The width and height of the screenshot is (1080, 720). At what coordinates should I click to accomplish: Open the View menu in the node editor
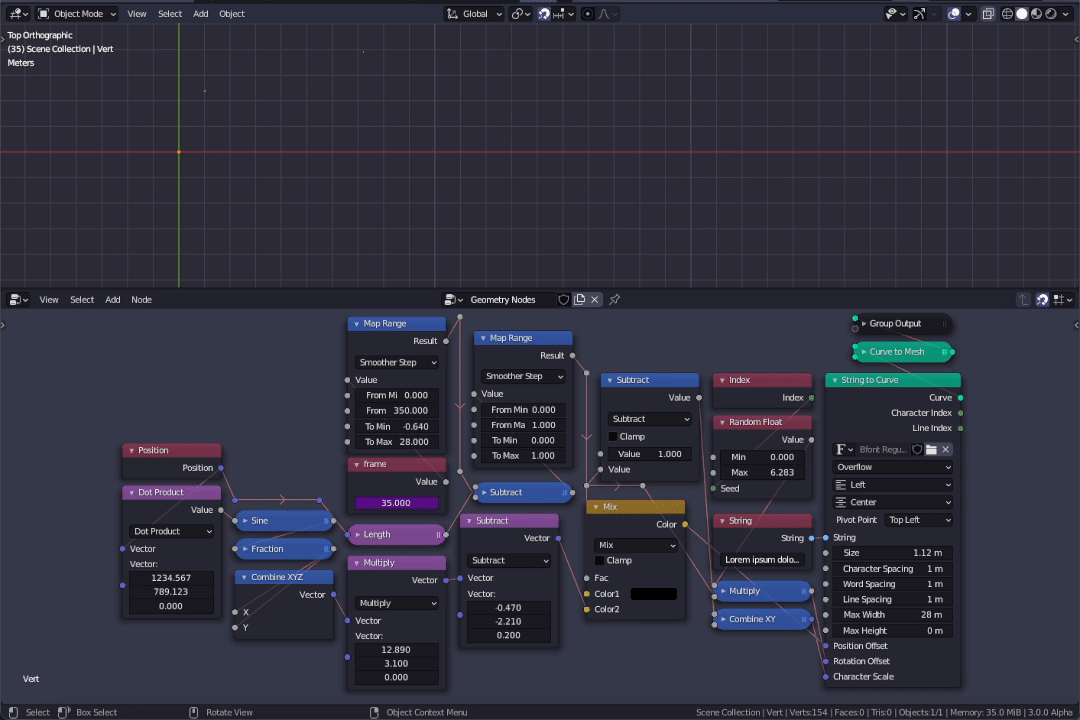click(49, 300)
